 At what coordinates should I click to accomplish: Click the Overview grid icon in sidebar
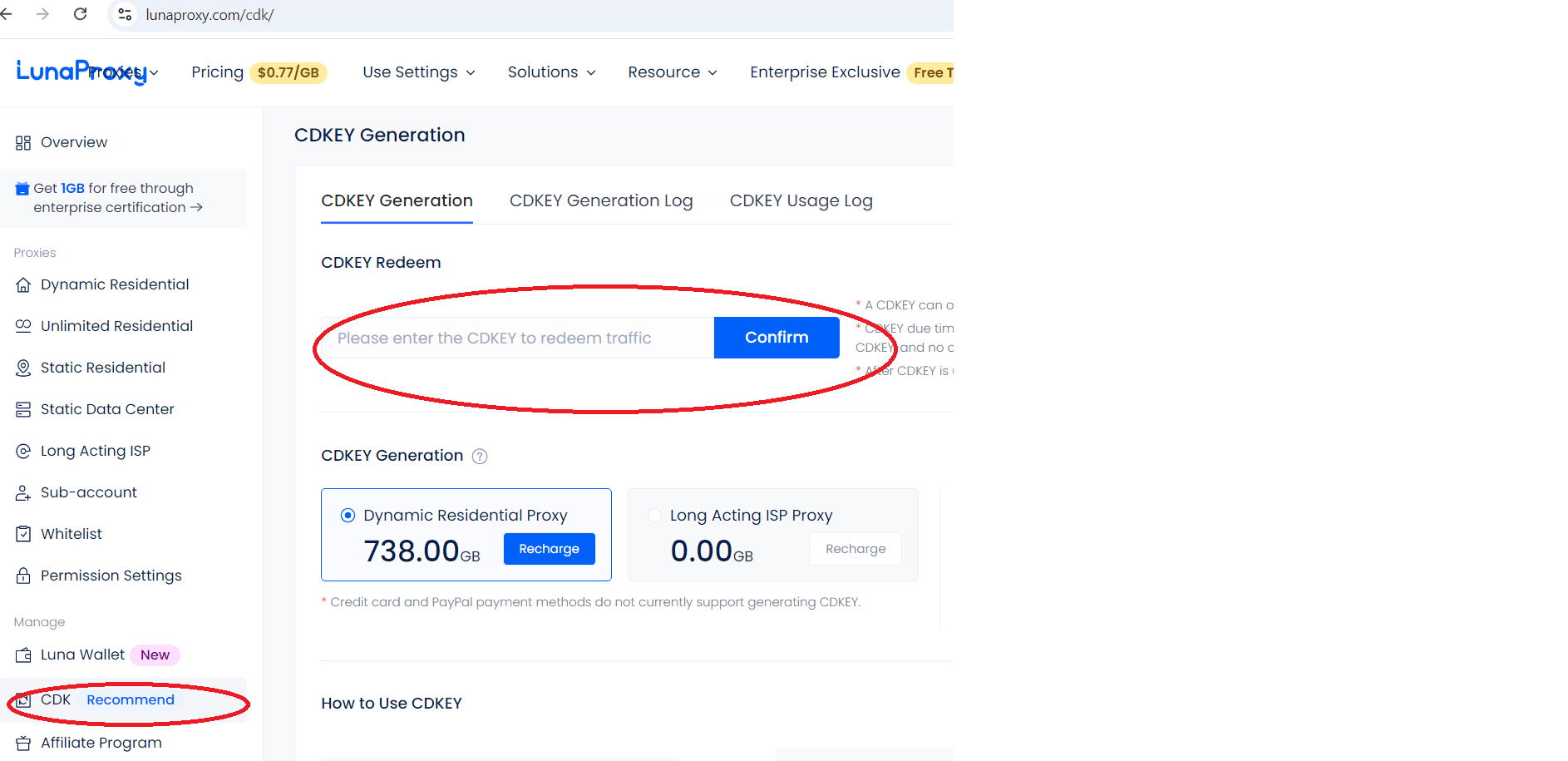23,143
